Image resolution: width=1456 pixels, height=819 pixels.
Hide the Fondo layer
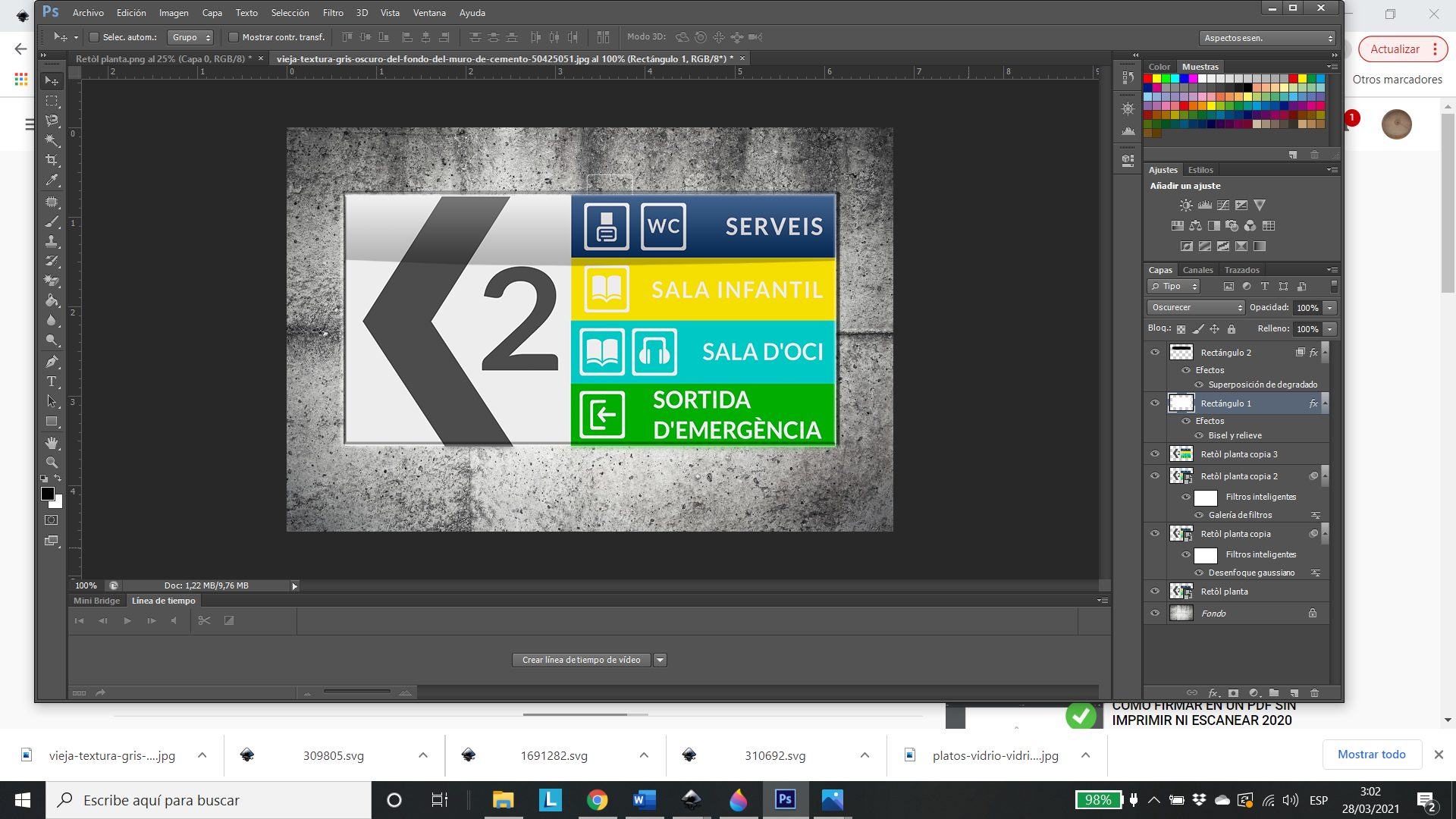tap(1155, 613)
